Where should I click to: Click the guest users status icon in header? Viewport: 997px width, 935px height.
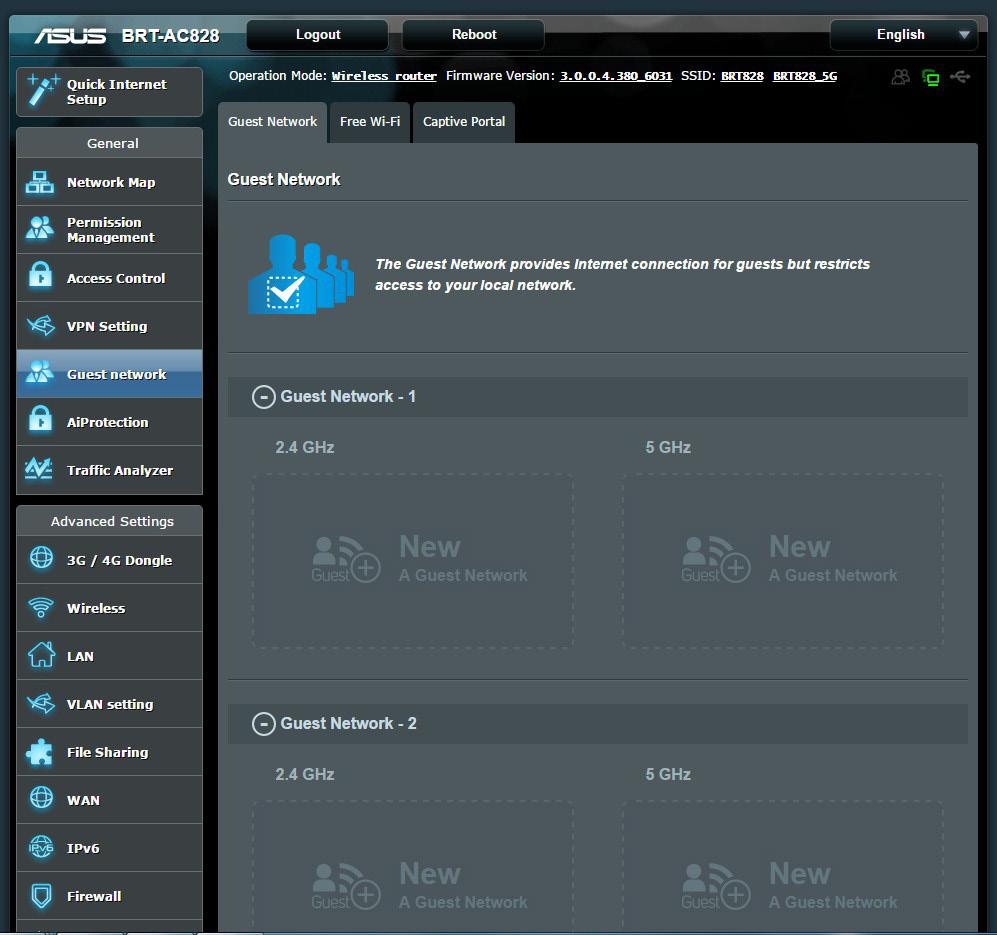[x=900, y=77]
